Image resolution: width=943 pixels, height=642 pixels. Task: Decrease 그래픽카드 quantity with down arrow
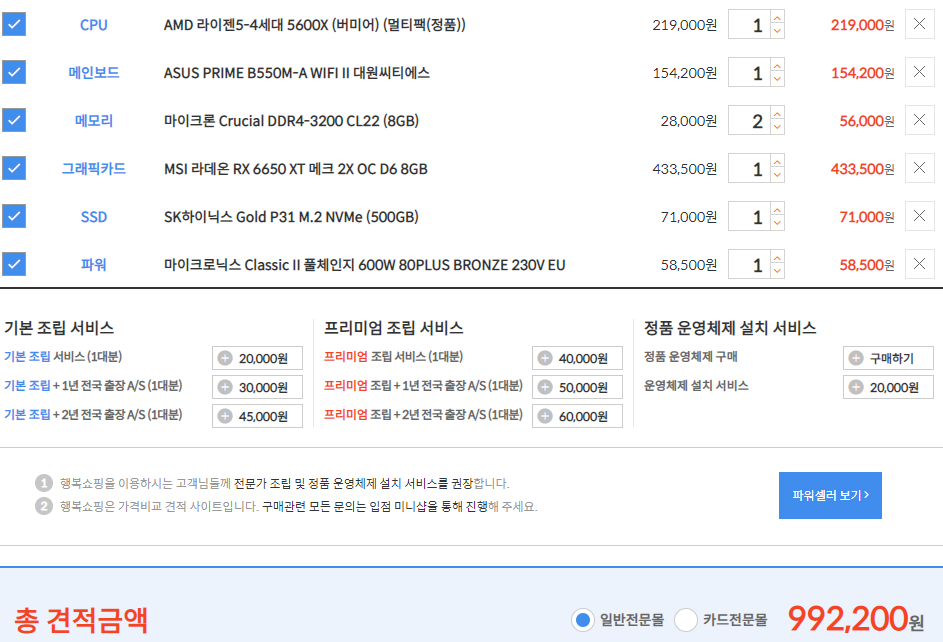[x=778, y=175]
